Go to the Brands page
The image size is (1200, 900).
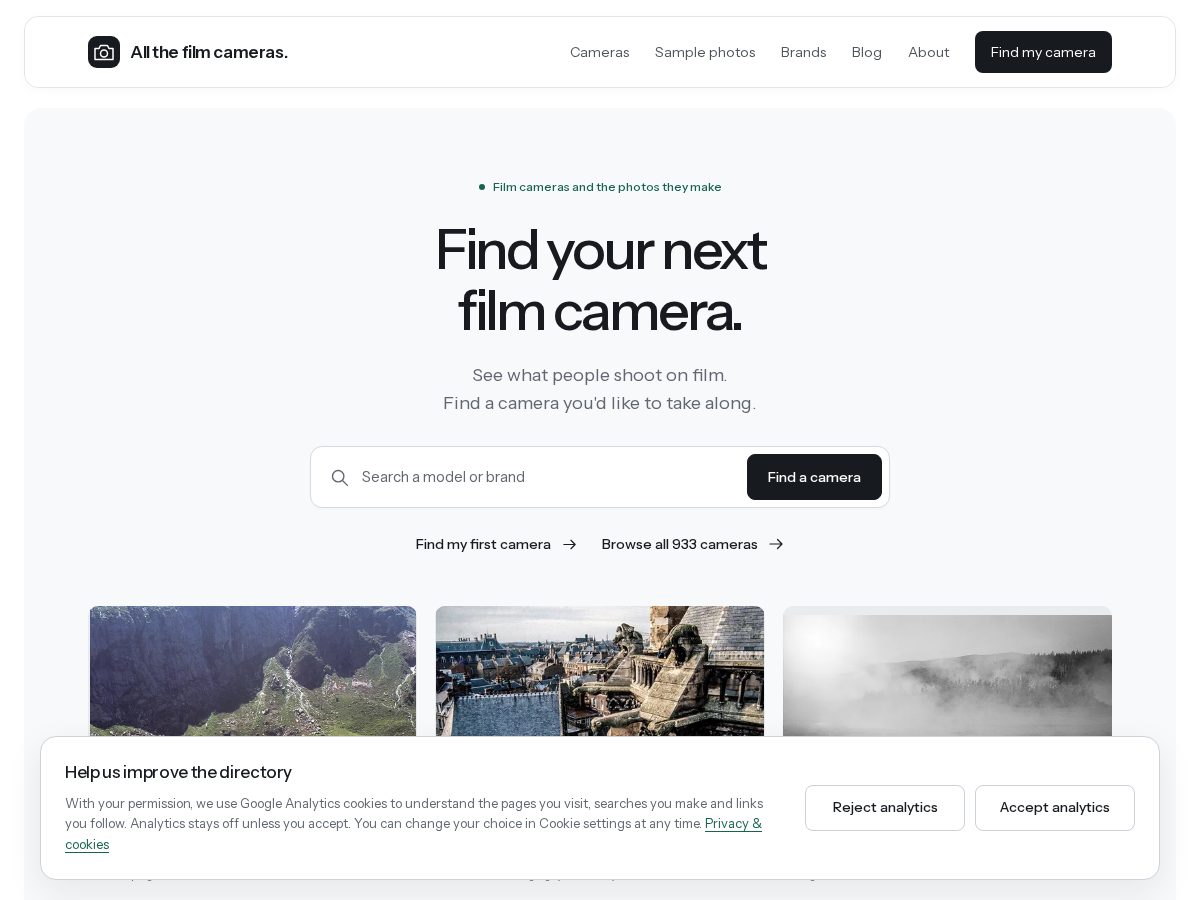804,52
